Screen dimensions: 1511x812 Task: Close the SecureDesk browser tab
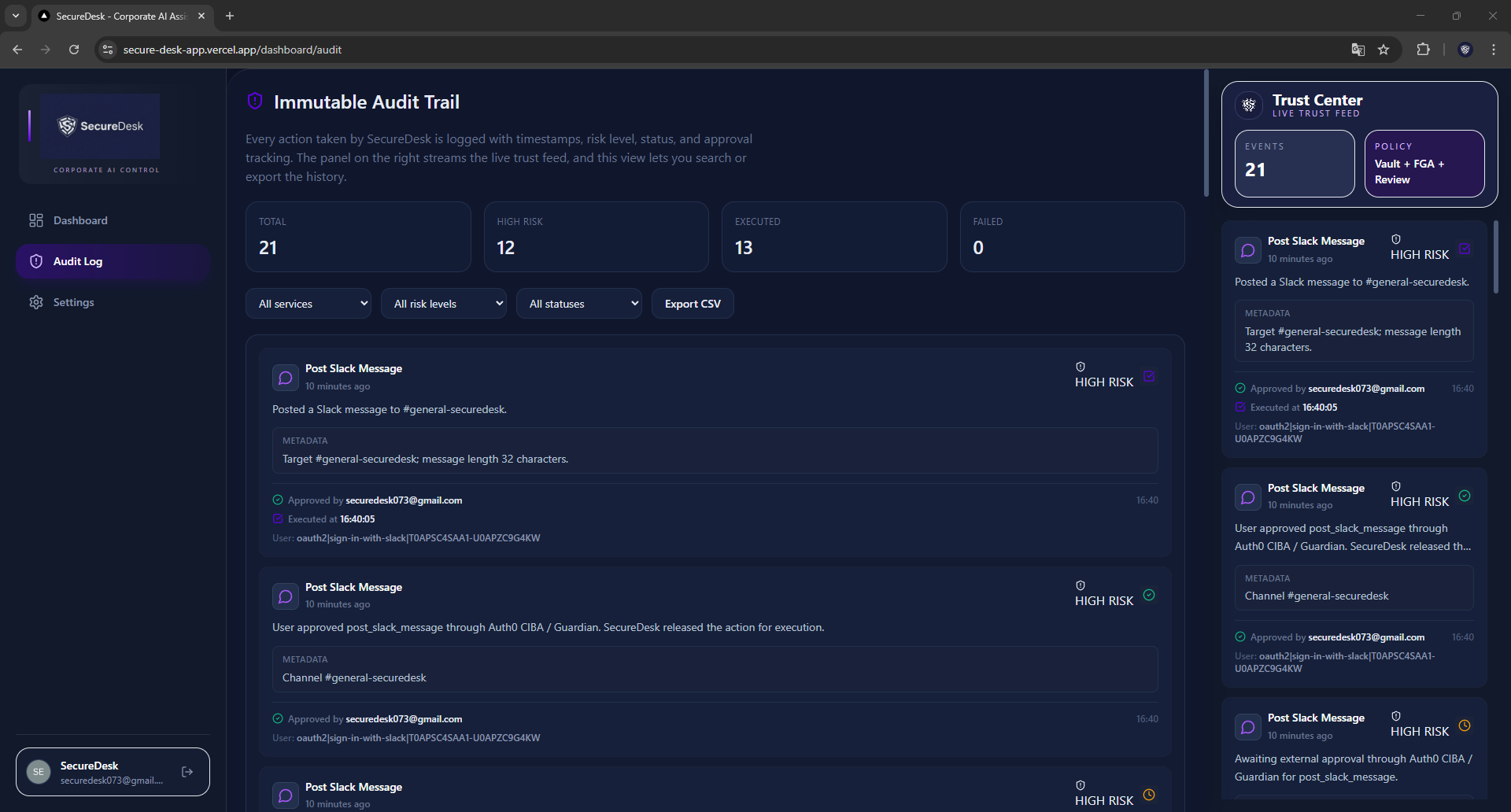(201, 16)
